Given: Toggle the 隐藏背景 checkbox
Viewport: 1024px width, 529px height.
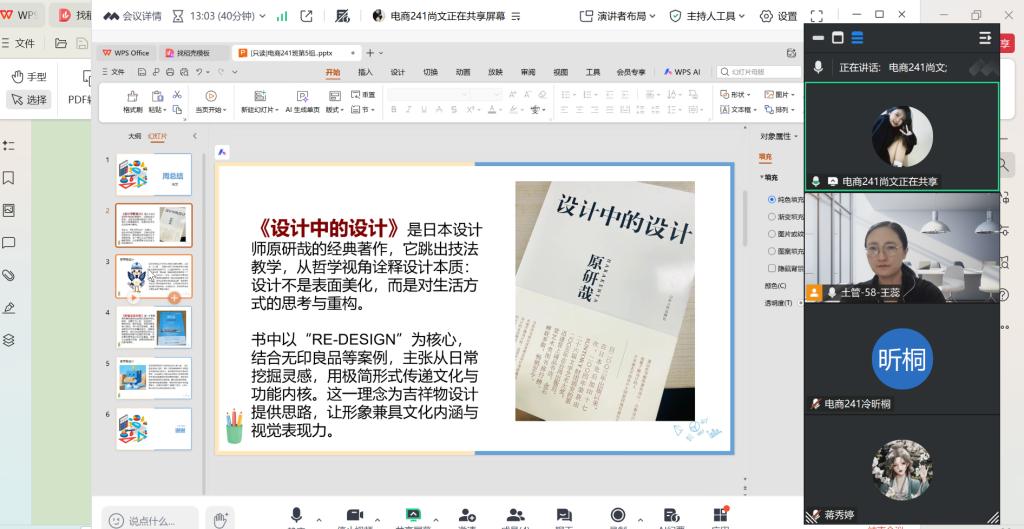Looking at the screenshot, I should pos(771,268).
